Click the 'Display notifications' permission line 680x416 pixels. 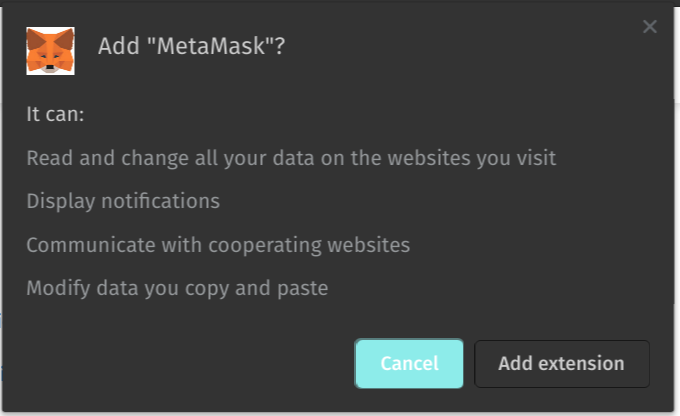123,201
